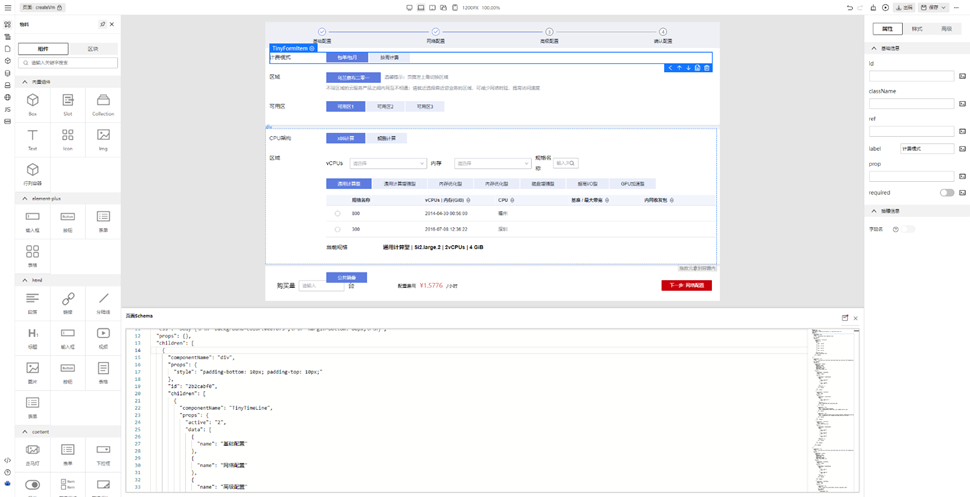Open the hamburger main menu
This screenshot has width=970, height=497.
(x=7, y=7)
